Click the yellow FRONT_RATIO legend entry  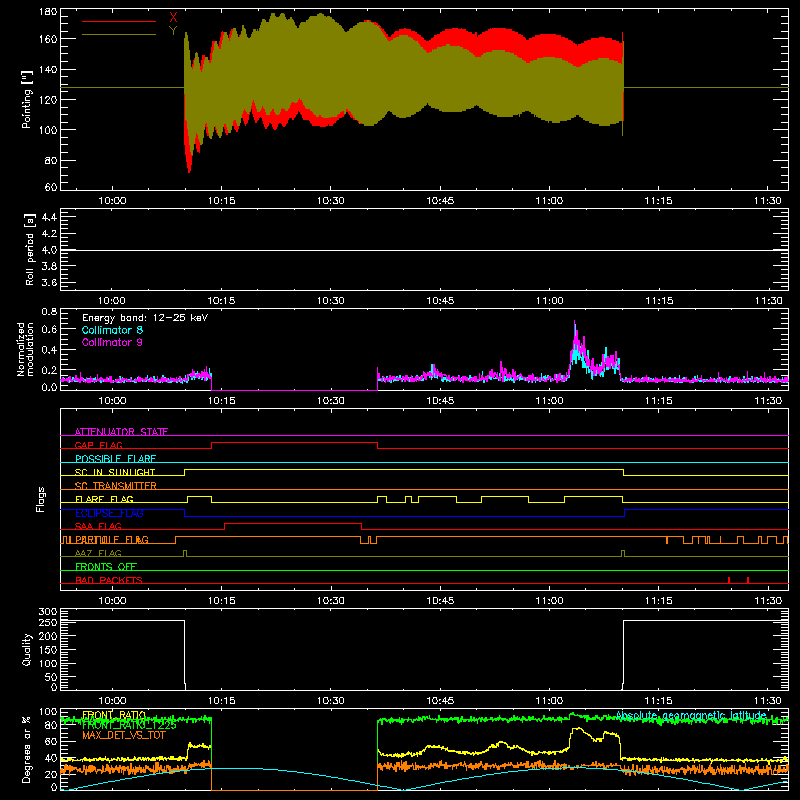point(114,715)
